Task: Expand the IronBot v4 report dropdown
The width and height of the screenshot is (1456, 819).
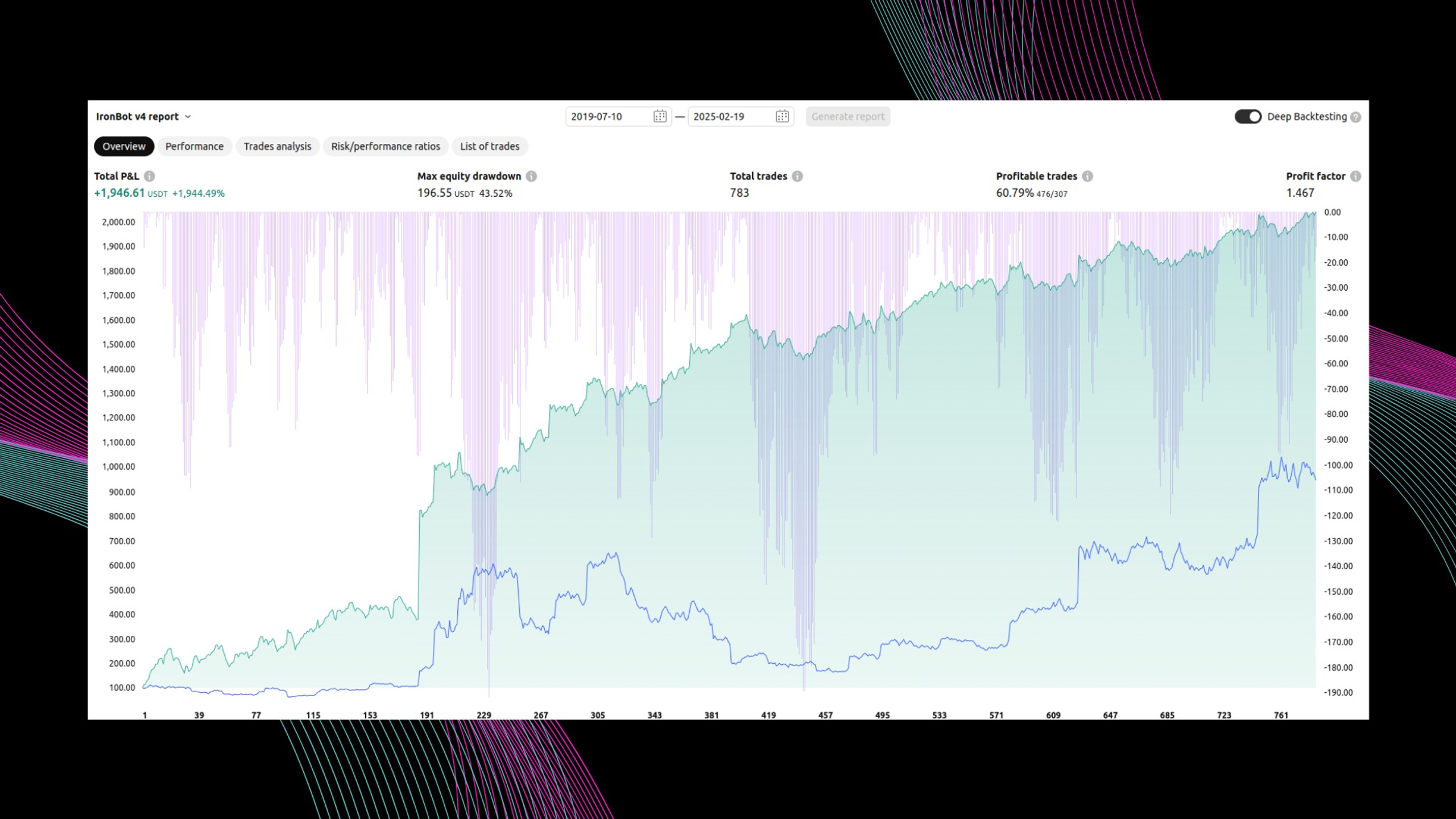Action: pyautogui.click(x=143, y=117)
